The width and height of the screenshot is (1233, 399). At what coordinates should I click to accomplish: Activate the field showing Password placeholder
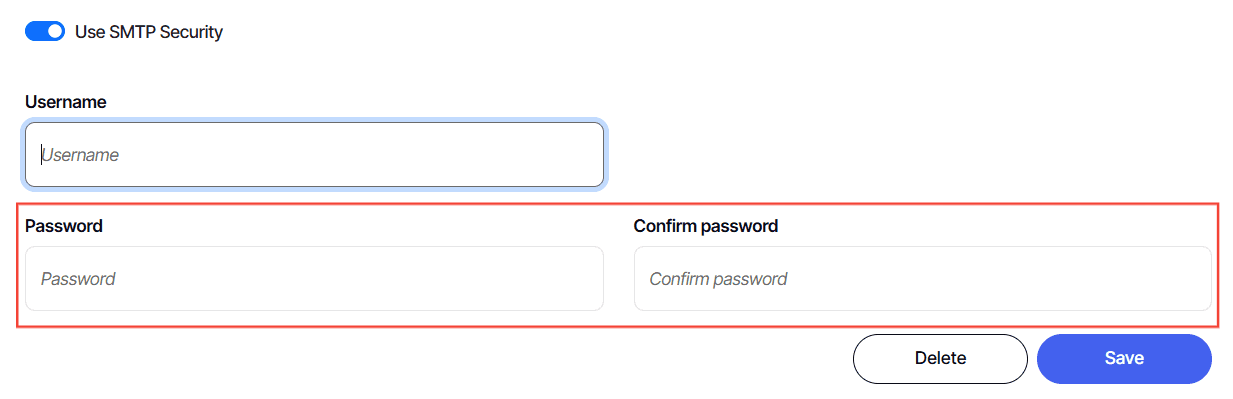click(x=314, y=279)
